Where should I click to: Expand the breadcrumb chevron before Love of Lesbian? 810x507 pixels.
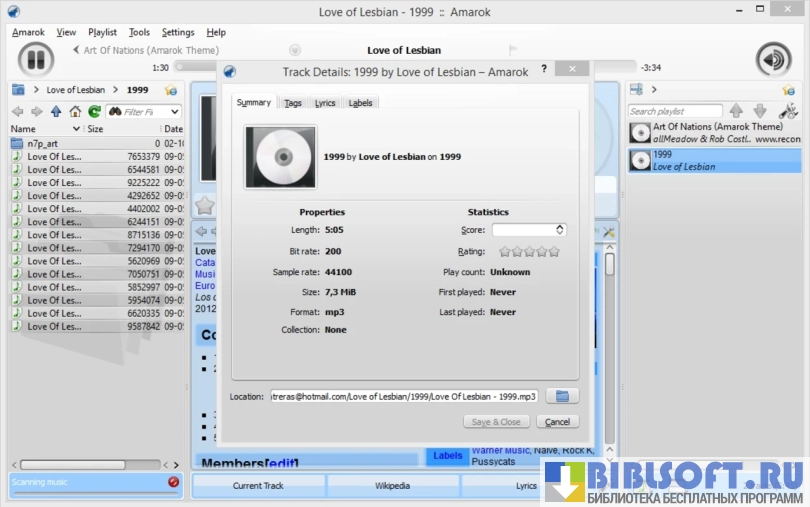pos(36,89)
